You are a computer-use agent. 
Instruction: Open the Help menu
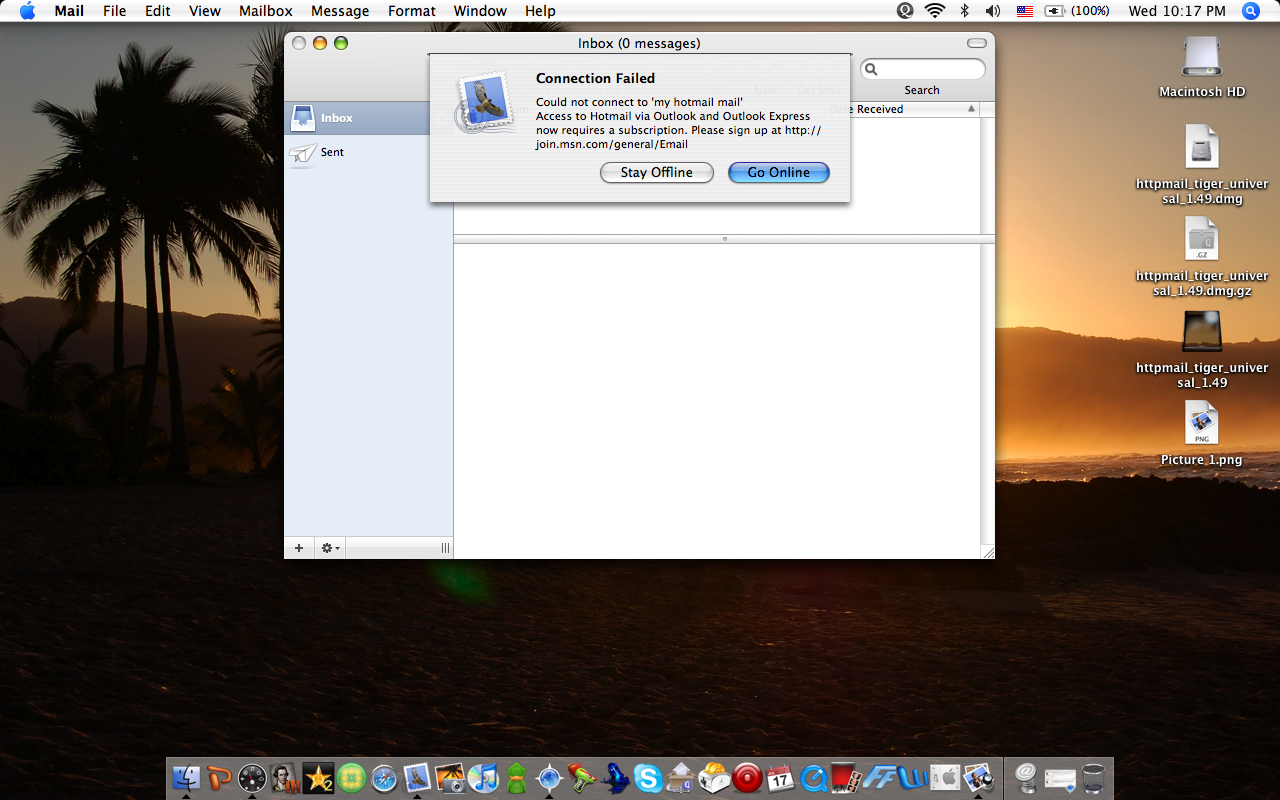540,11
